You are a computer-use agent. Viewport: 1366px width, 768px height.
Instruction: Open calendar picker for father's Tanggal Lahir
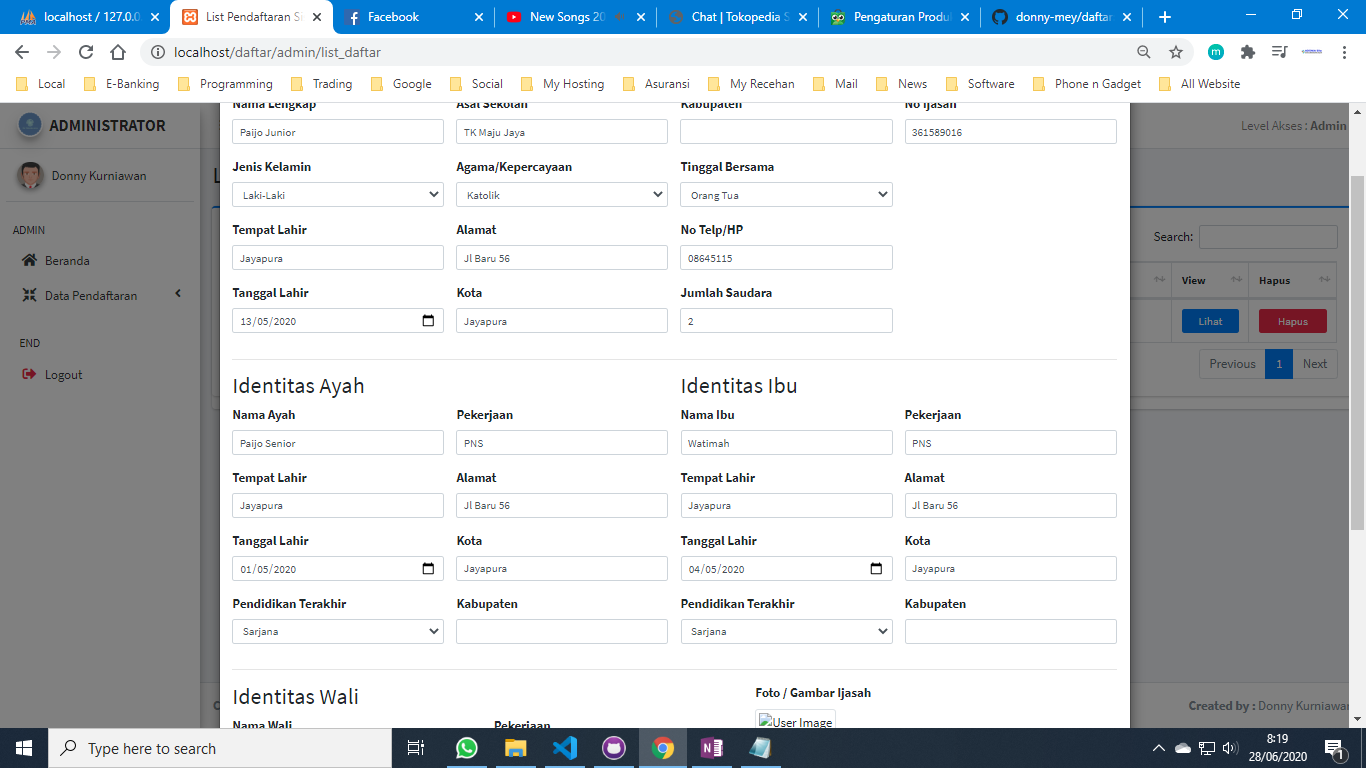428,569
